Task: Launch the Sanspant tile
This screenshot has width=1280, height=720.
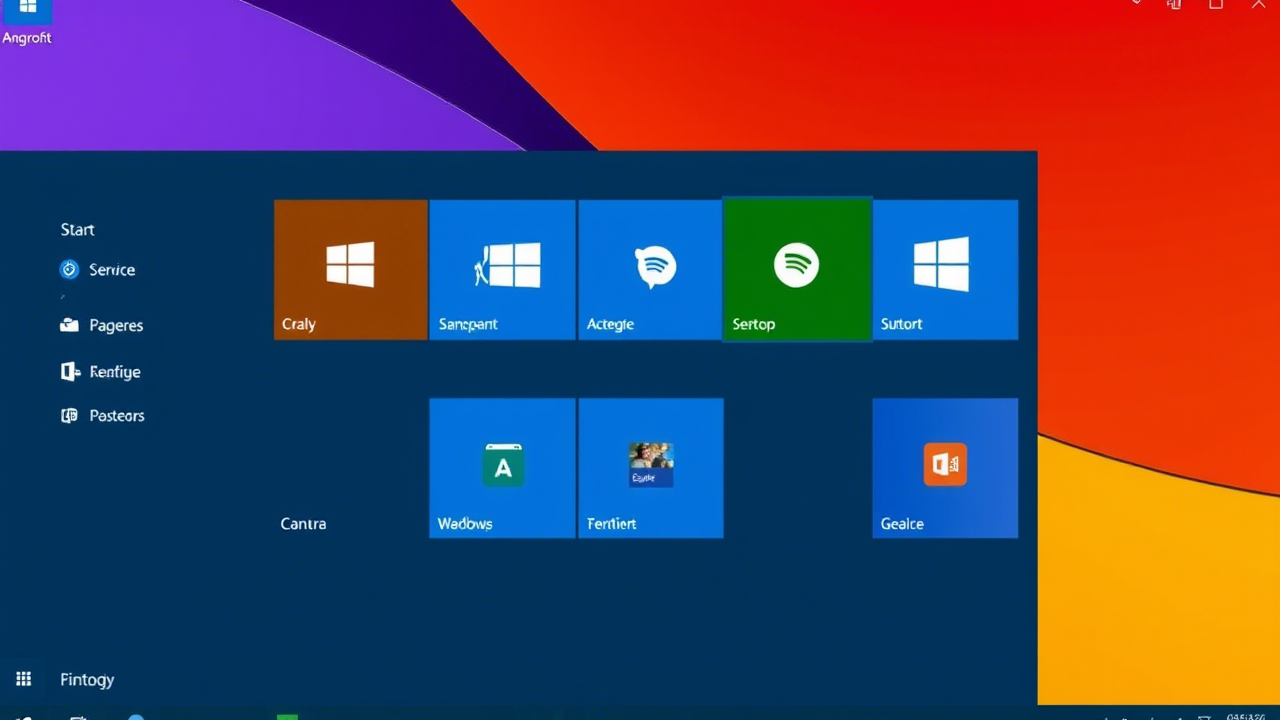Action: 503,270
